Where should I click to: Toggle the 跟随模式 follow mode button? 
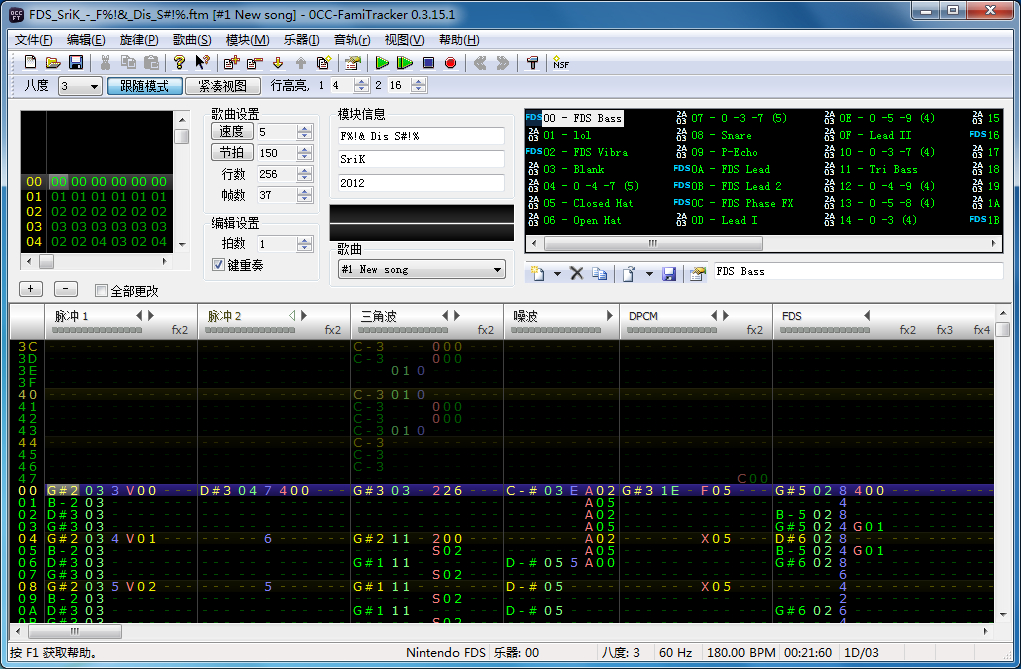(145, 85)
